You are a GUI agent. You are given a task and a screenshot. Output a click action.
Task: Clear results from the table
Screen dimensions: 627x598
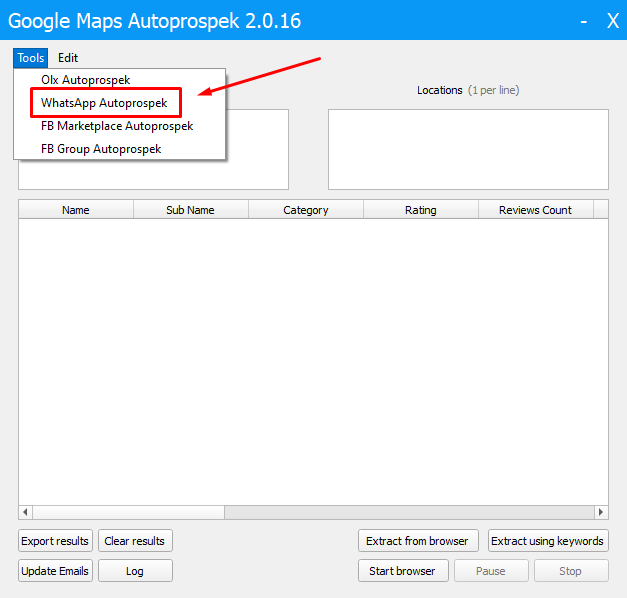[x=135, y=541]
